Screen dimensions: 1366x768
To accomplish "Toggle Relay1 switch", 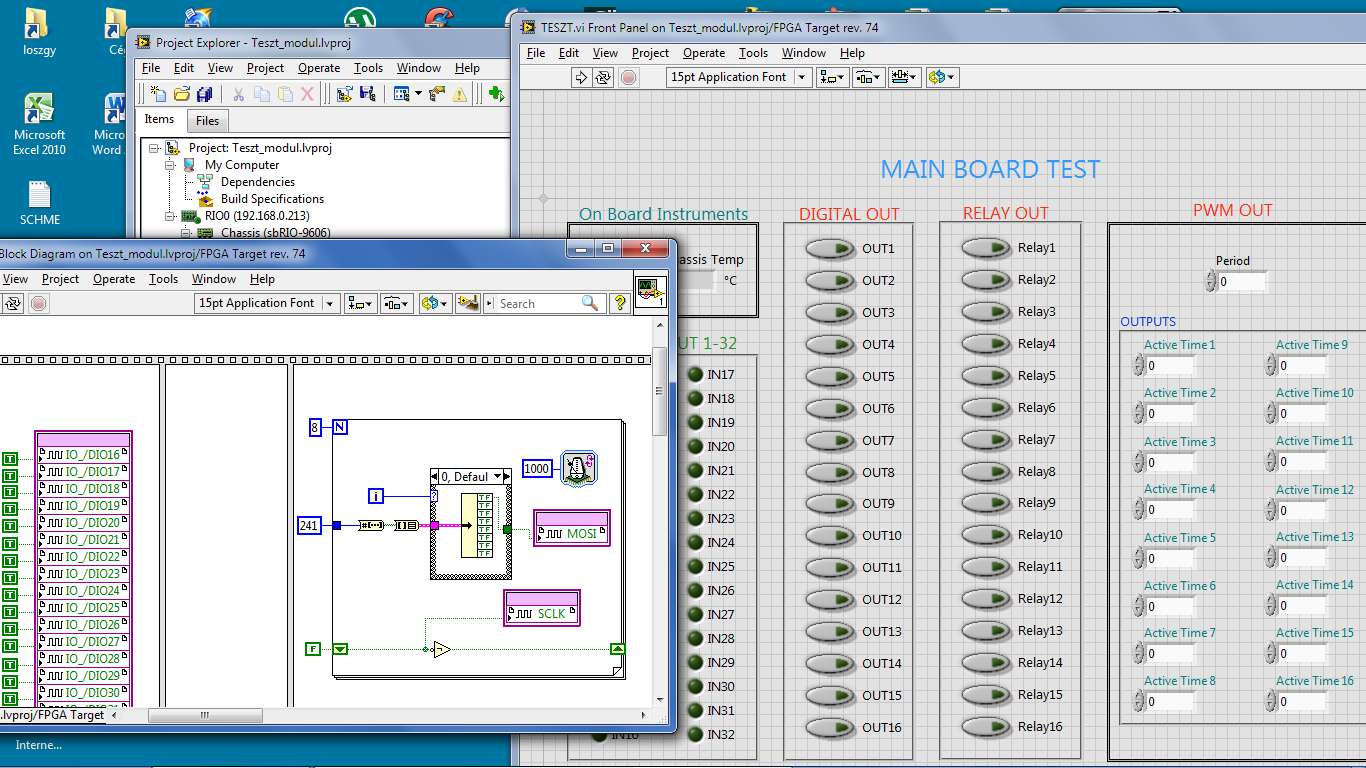I will tap(985, 247).
